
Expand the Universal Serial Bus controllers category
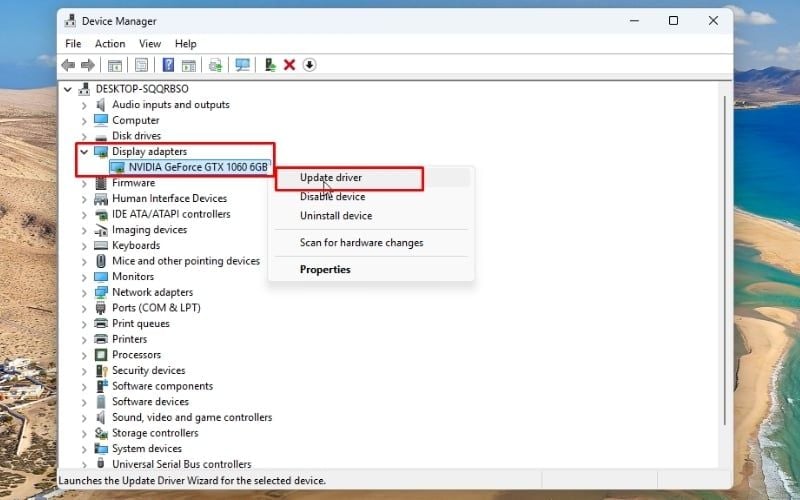point(84,464)
